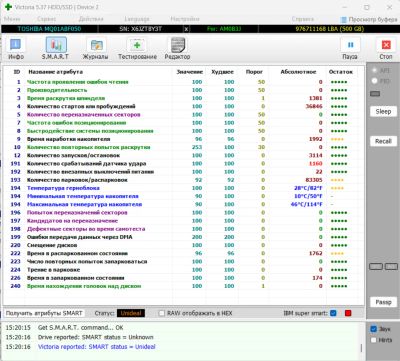Click log line Drive reported SMART status Unknown
Viewport: 400px width, 361px height.
pyautogui.click(x=96, y=337)
